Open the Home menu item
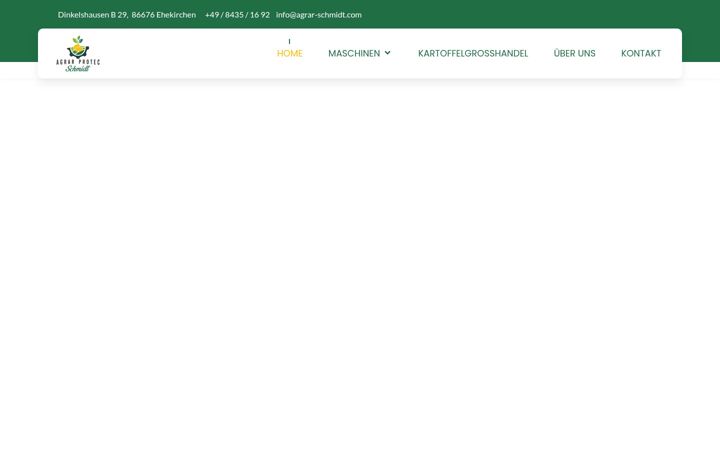720x450 pixels. 290,53
